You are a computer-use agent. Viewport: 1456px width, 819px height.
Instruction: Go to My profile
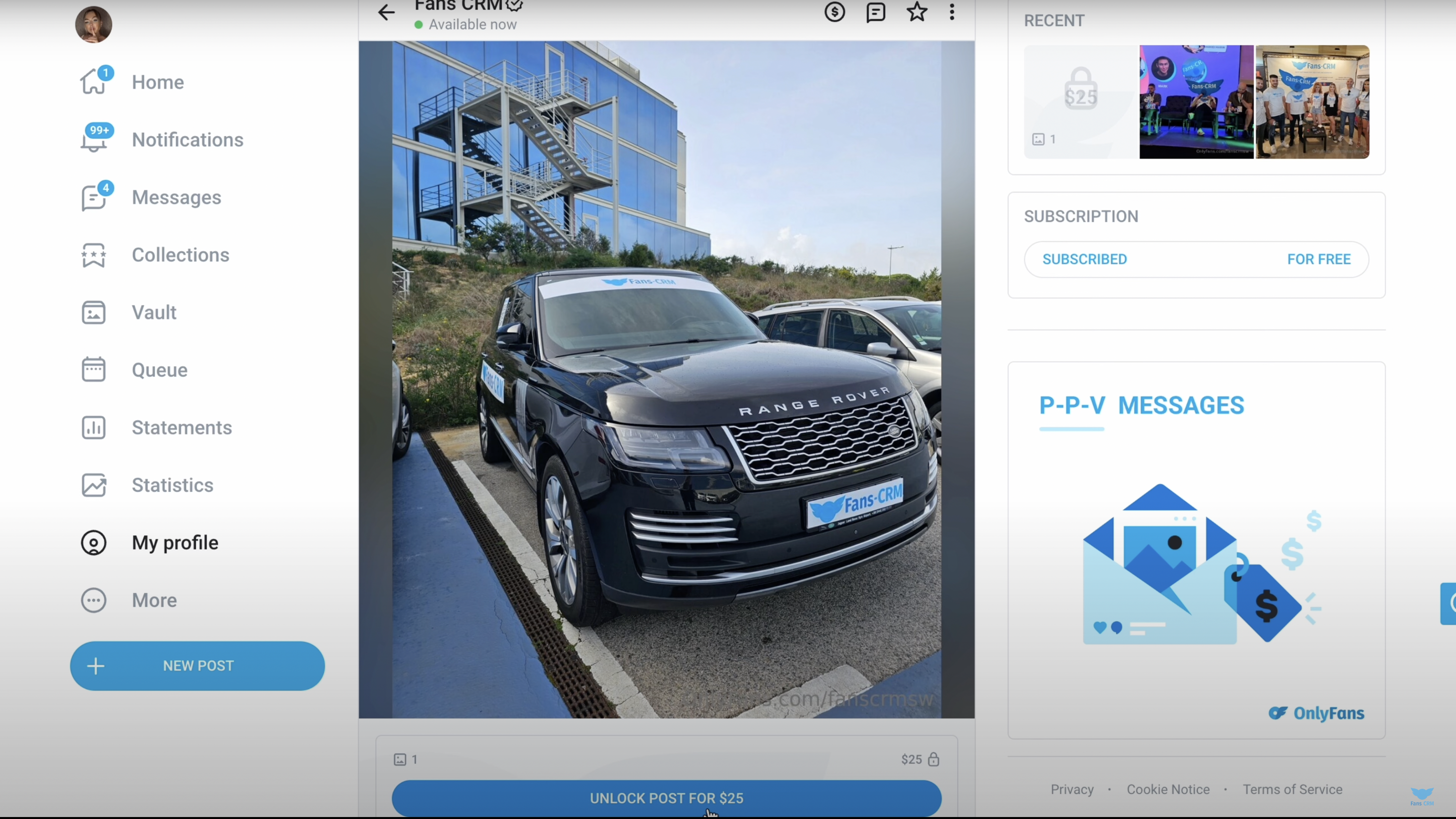[150, 543]
